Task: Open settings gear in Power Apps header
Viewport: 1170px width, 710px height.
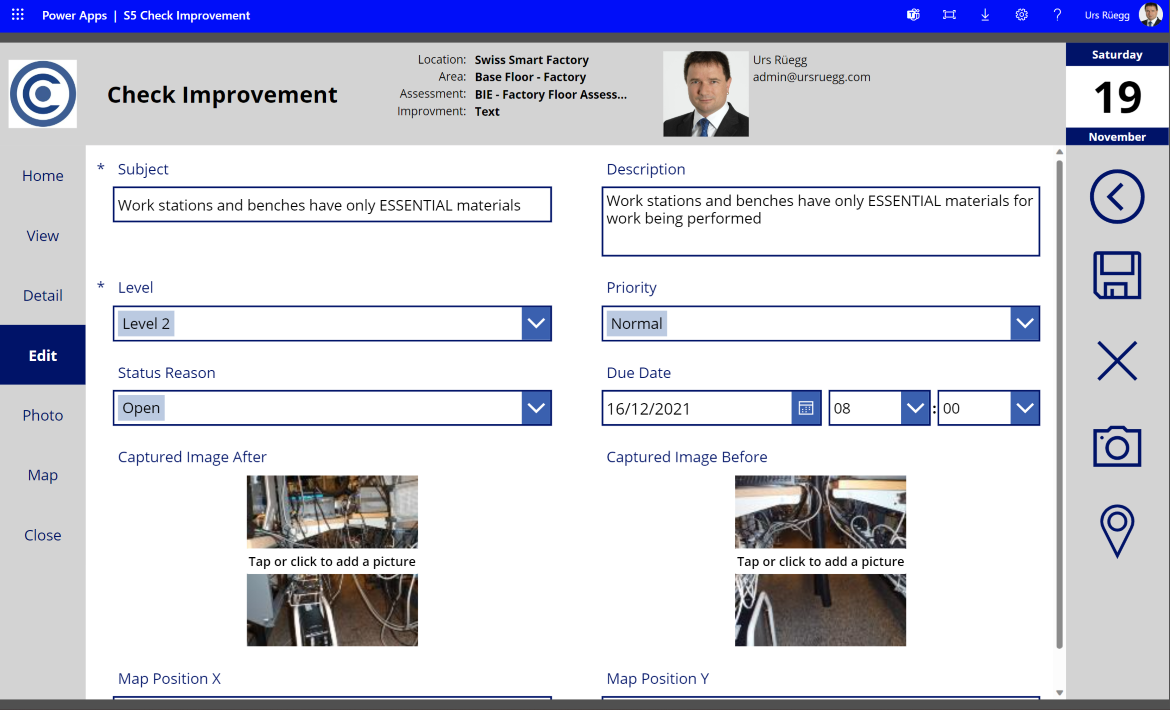Action: 1022,15
